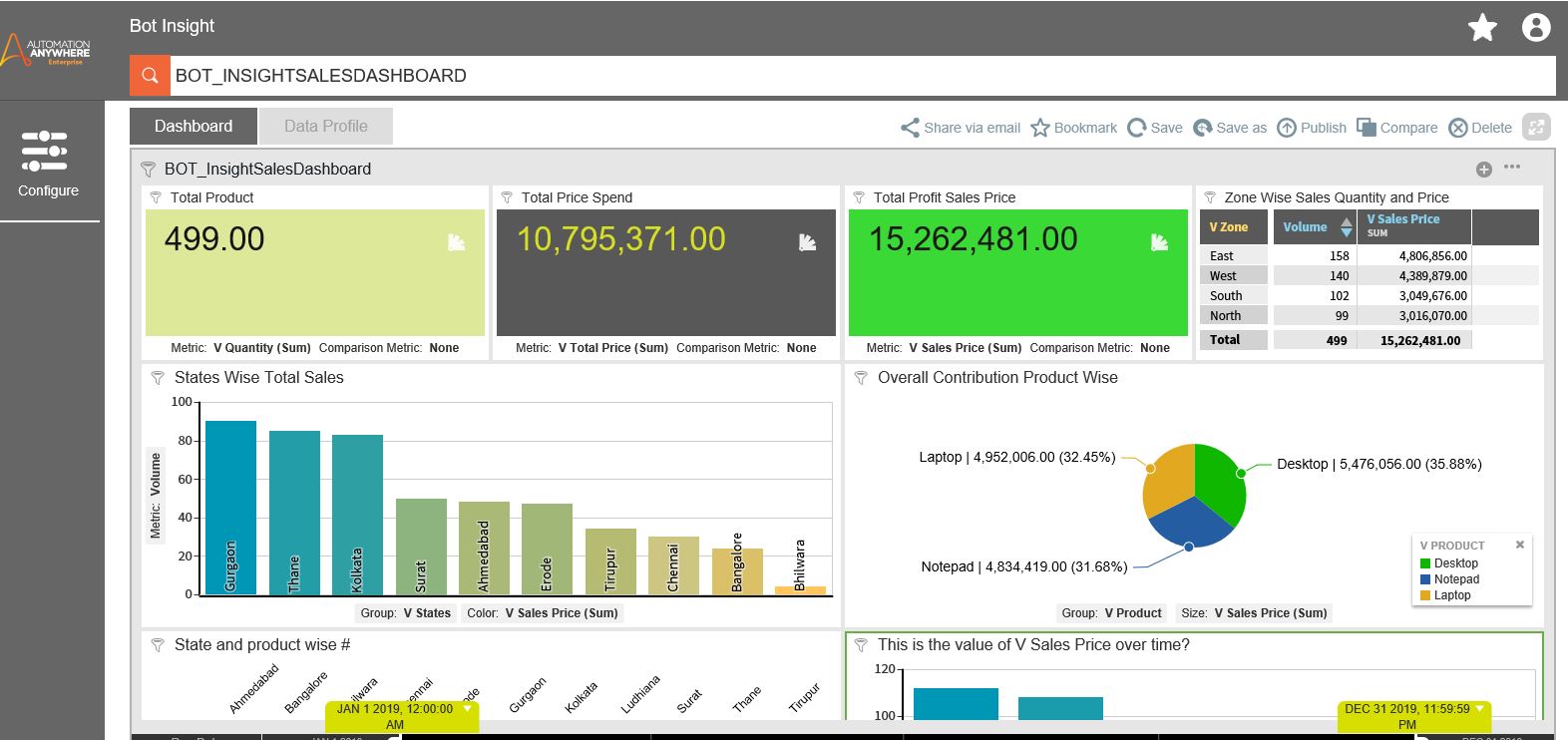Click the Share via email icon
This screenshot has height=740, width=1568.
click(910, 128)
